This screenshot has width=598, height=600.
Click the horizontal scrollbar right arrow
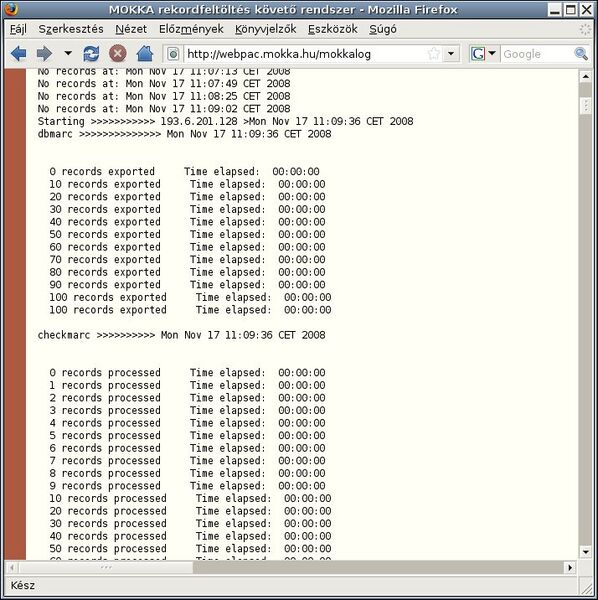570,567
